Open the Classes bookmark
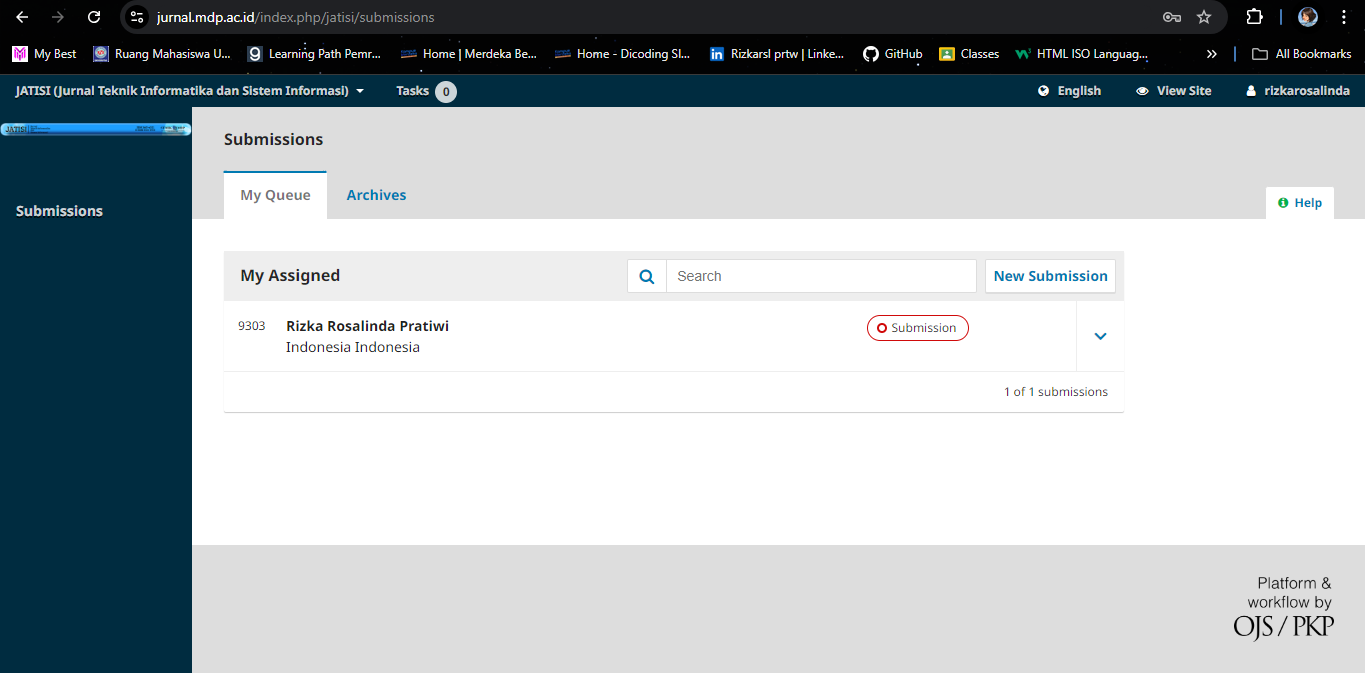Image resolution: width=1365 pixels, height=673 pixels. tap(969, 54)
